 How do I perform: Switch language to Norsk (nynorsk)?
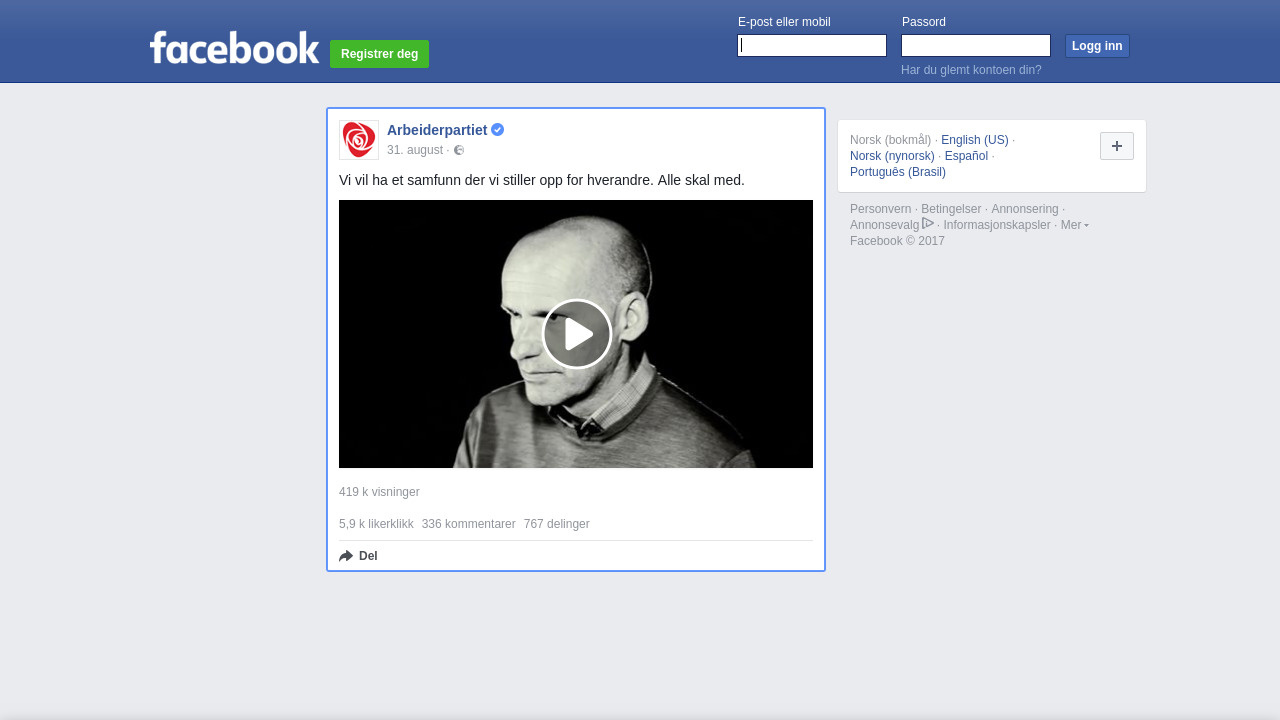892,156
